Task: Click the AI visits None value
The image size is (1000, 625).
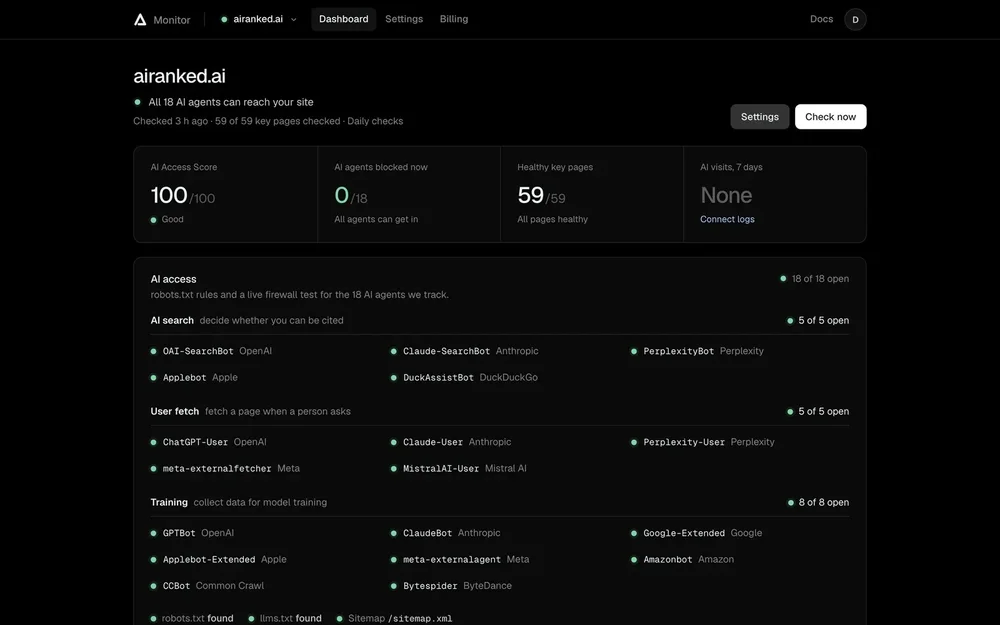Action: (x=726, y=195)
